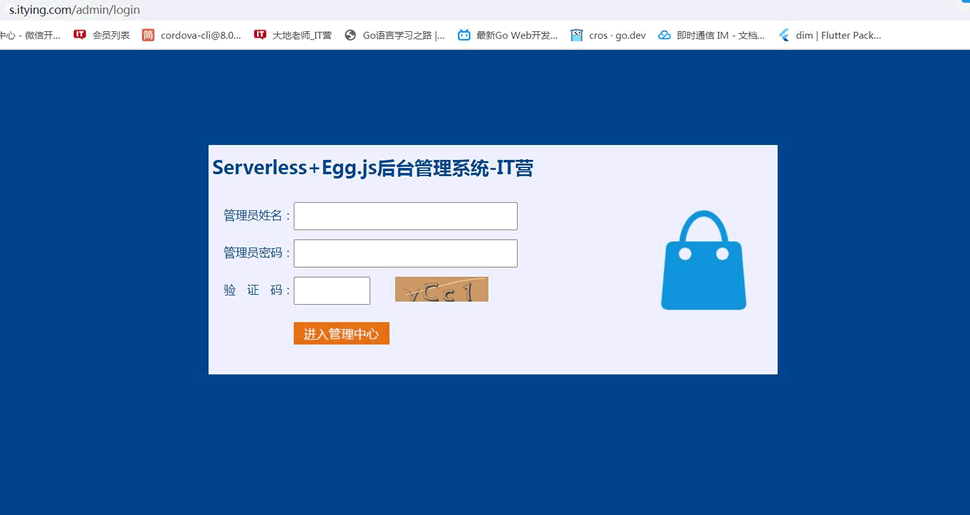This screenshot has height=515, width=970.
Task: Open the 最新Go Web开发 bookmark
Action: click(x=507, y=35)
